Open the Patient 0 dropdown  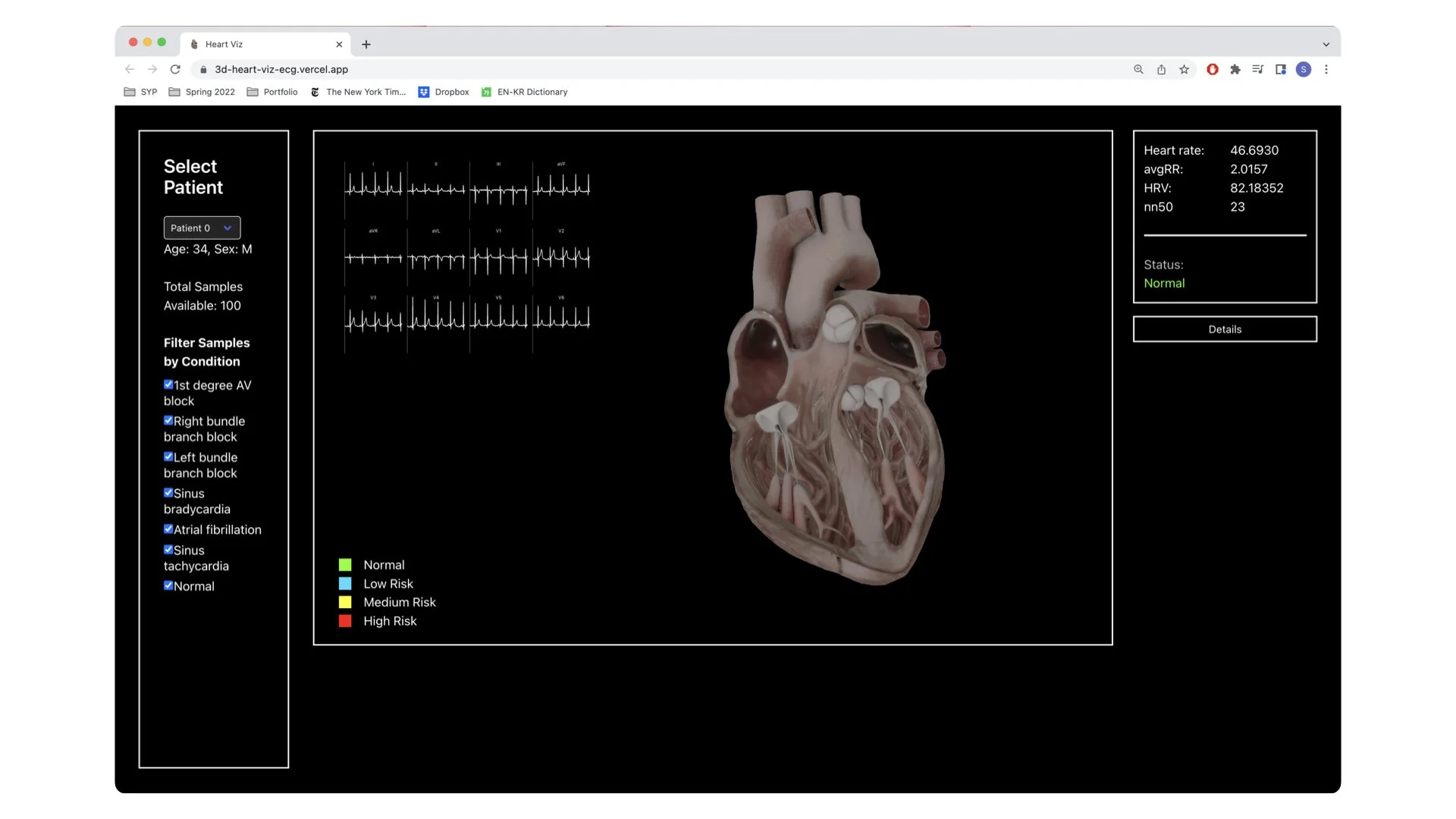coord(202,227)
